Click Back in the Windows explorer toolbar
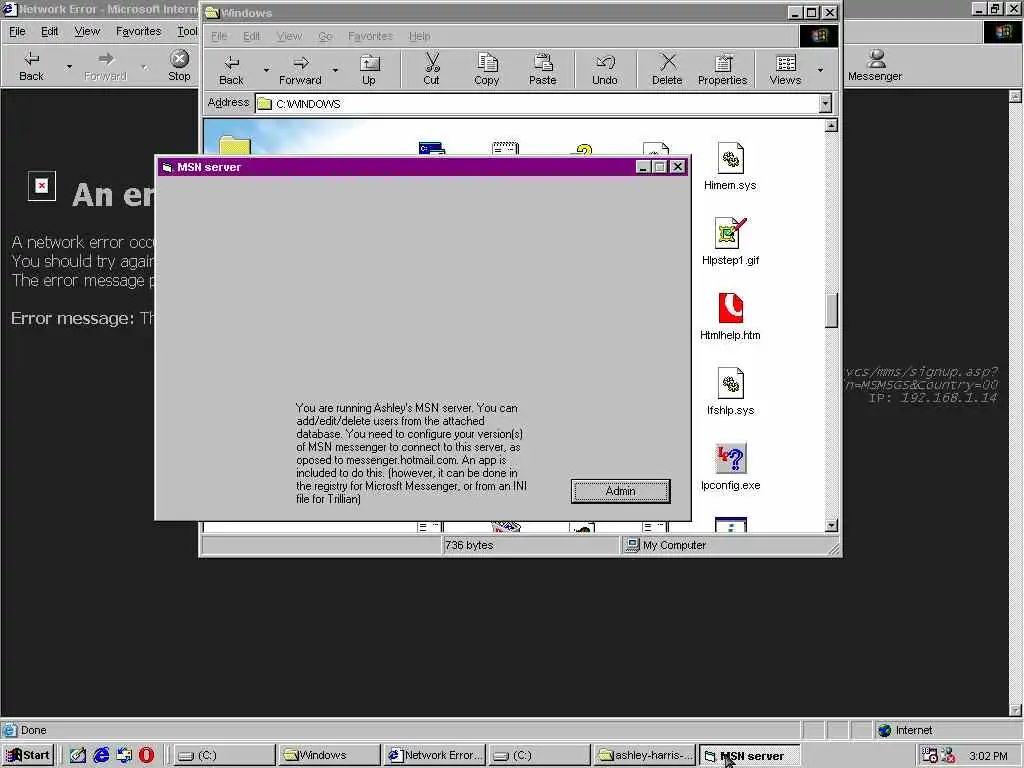The height and width of the screenshot is (768, 1024). [x=231, y=70]
